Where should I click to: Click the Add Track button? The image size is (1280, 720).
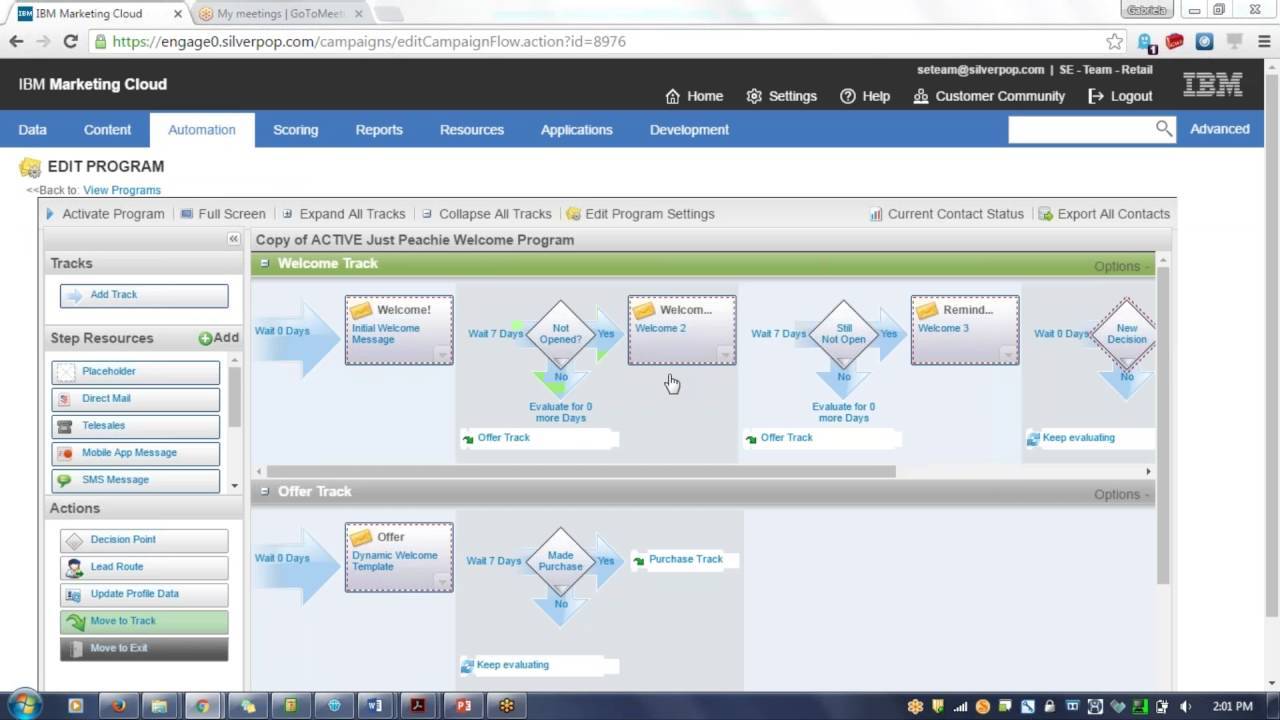[144, 295]
